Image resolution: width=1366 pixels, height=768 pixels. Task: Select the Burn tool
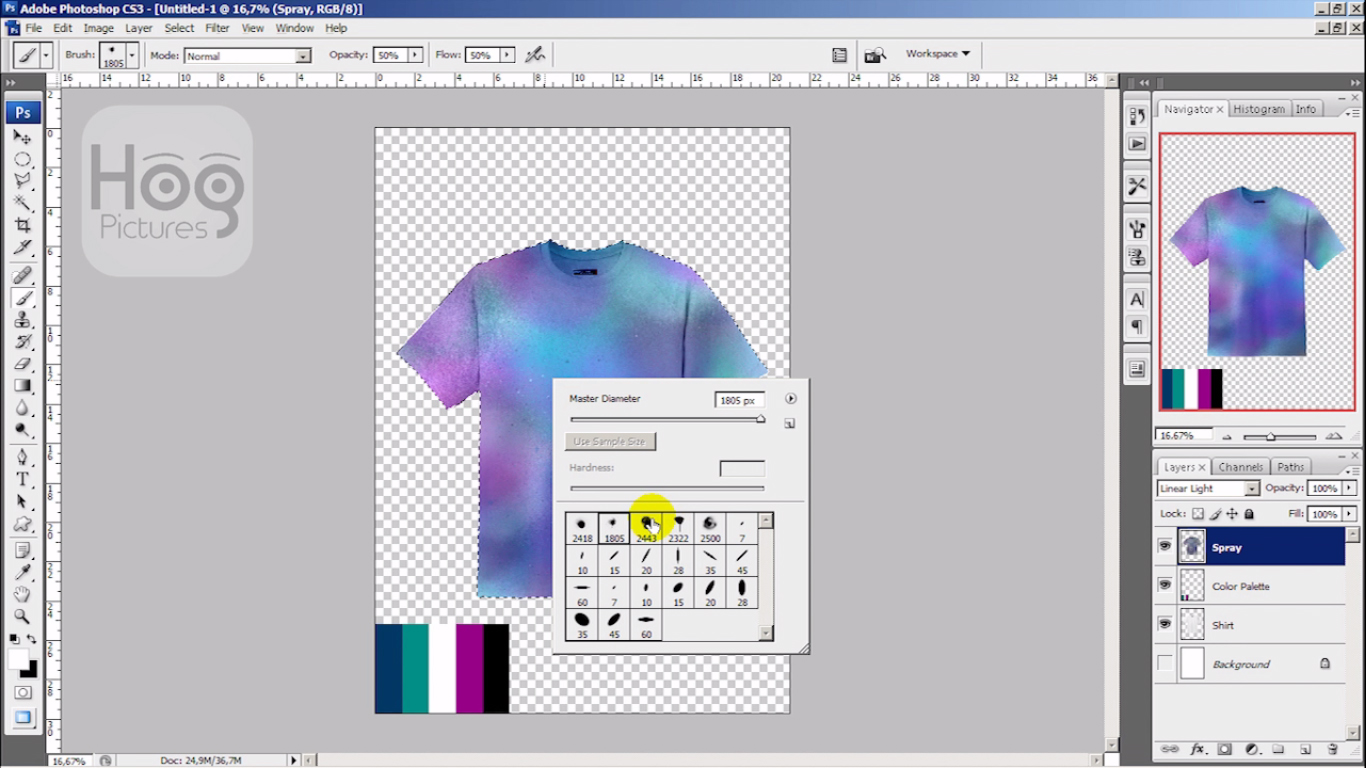[22, 430]
